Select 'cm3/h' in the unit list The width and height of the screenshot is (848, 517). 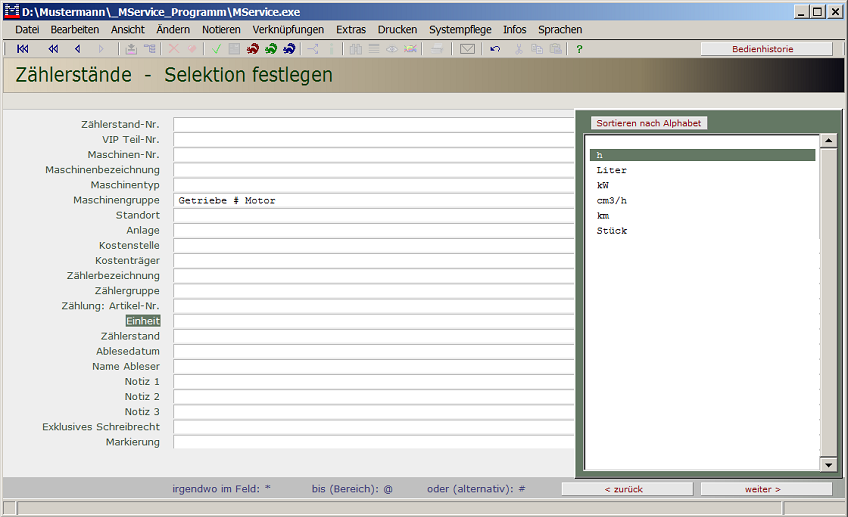pyautogui.click(x=612, y=201)
